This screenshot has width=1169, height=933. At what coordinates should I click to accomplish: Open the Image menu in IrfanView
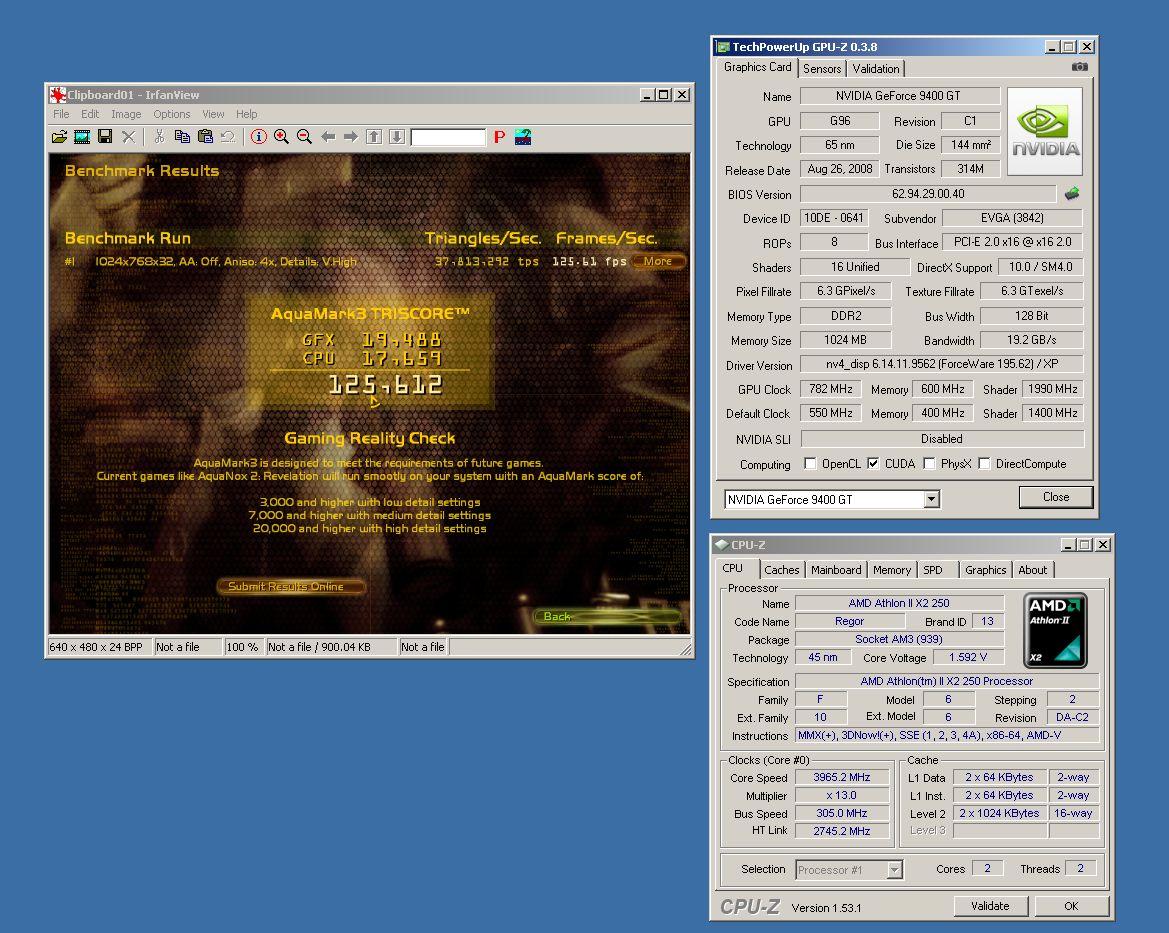pyautogui.click(x=126, y=114)
